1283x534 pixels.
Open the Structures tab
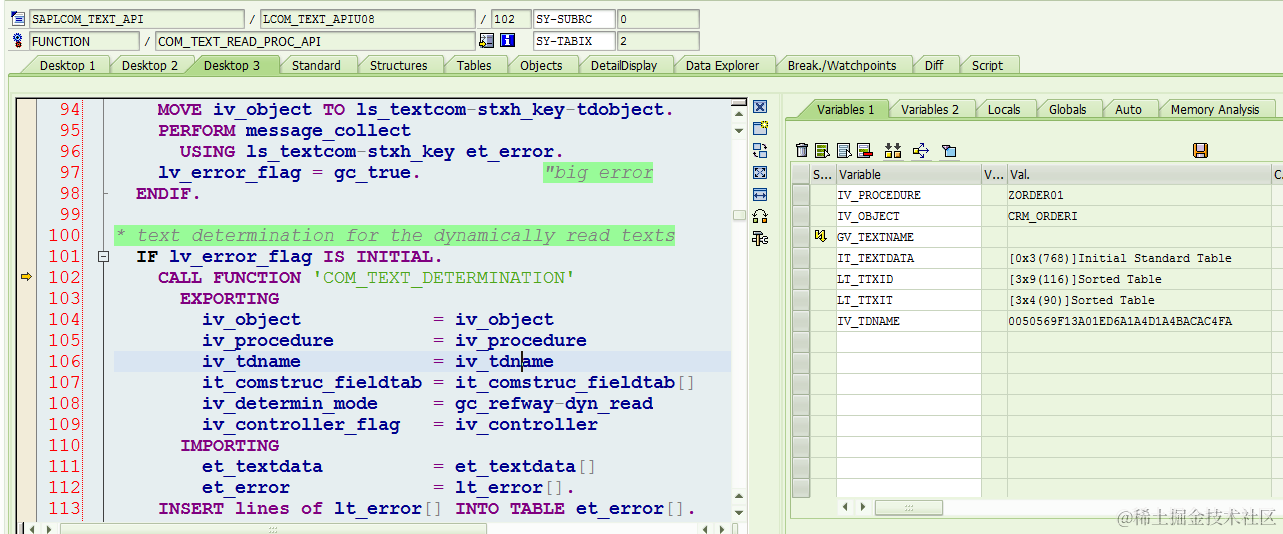tap(398, 65)
